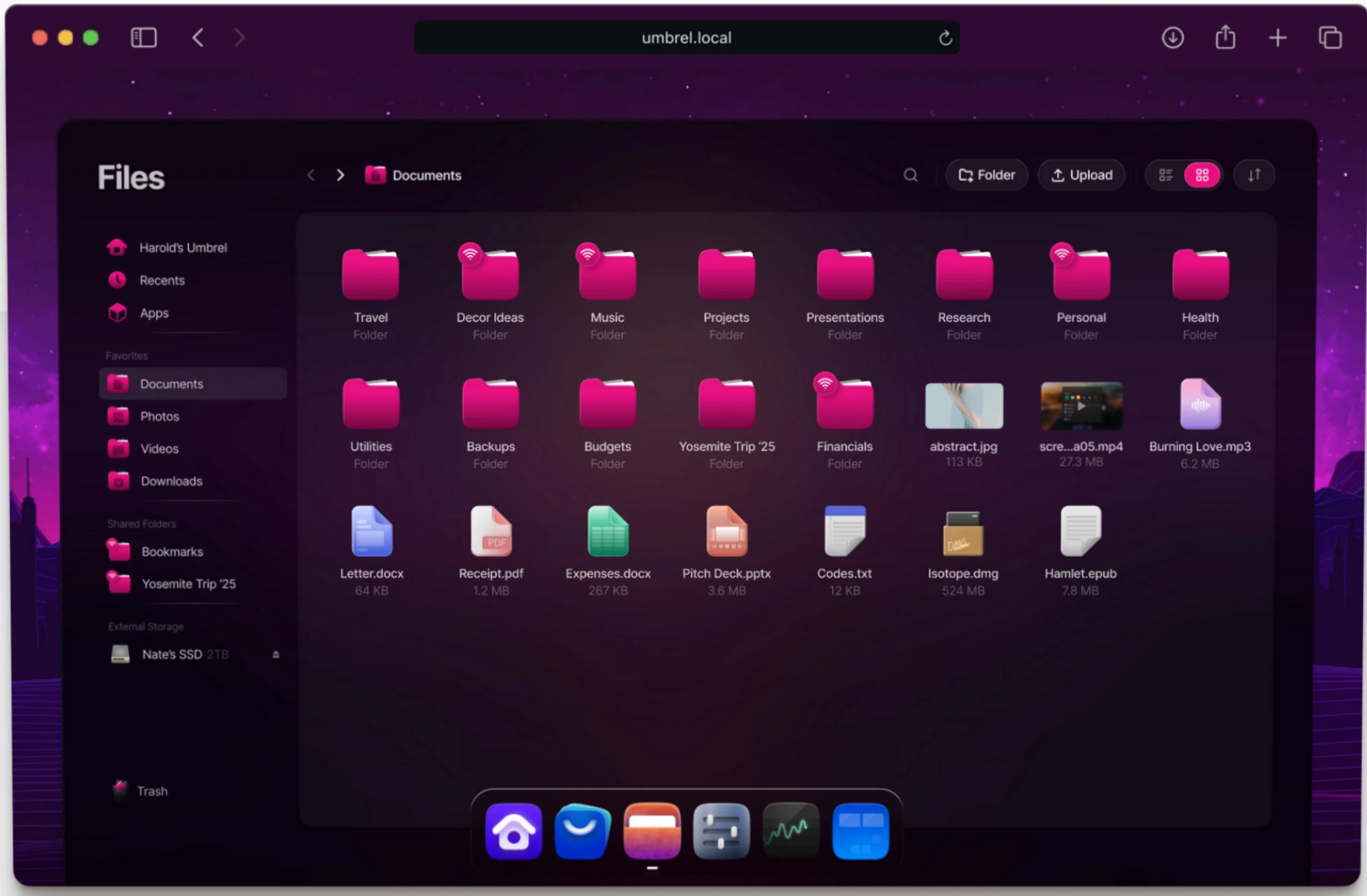Click the umbrel.local address bar
The image size is (1367, 896).
click(686, 38)
